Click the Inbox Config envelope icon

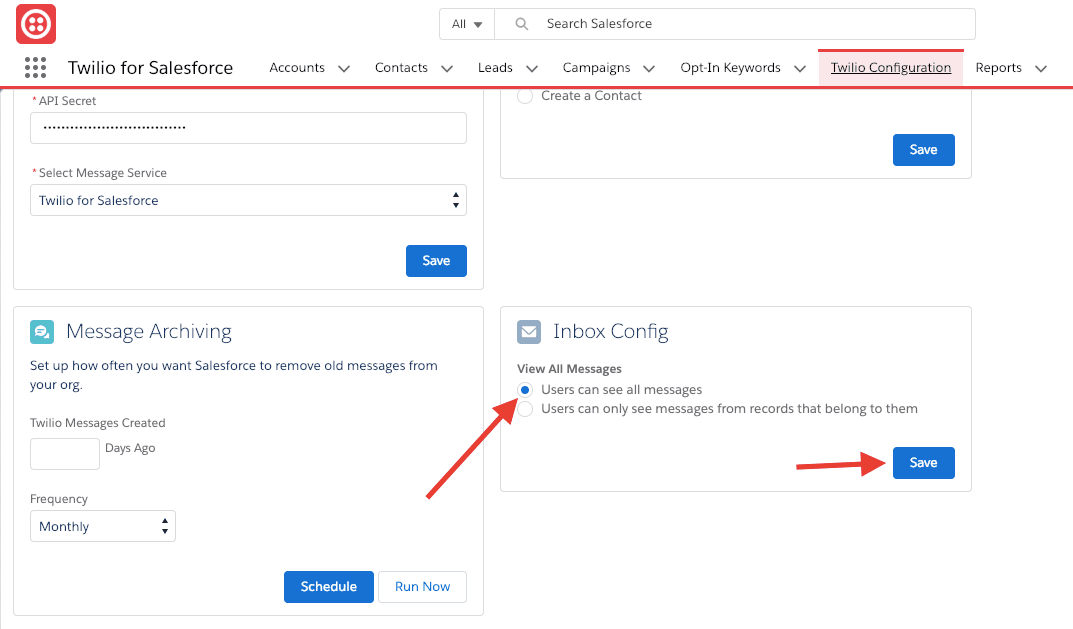coord(528,330)
